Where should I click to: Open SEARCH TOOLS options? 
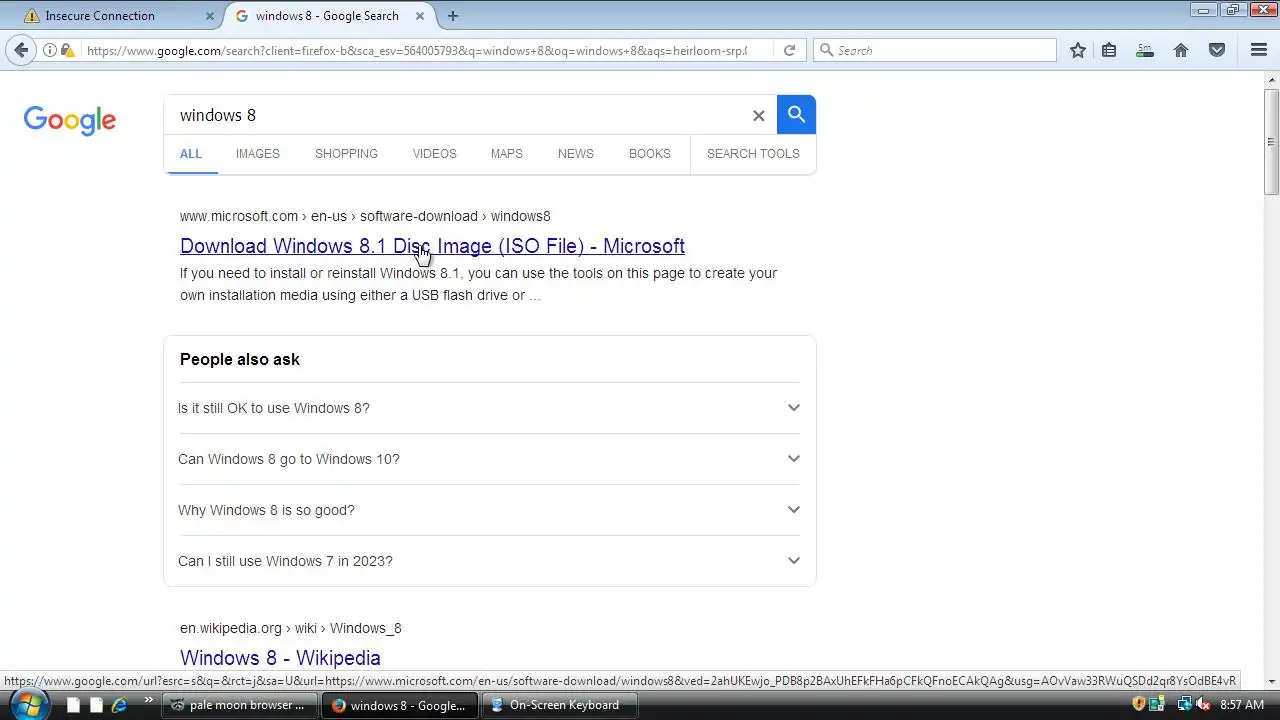click(x=753, y=154)
